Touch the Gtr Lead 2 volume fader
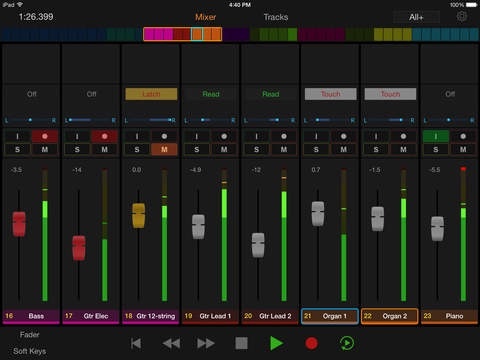Screen dimensions: 480x360 pos(258,245)
